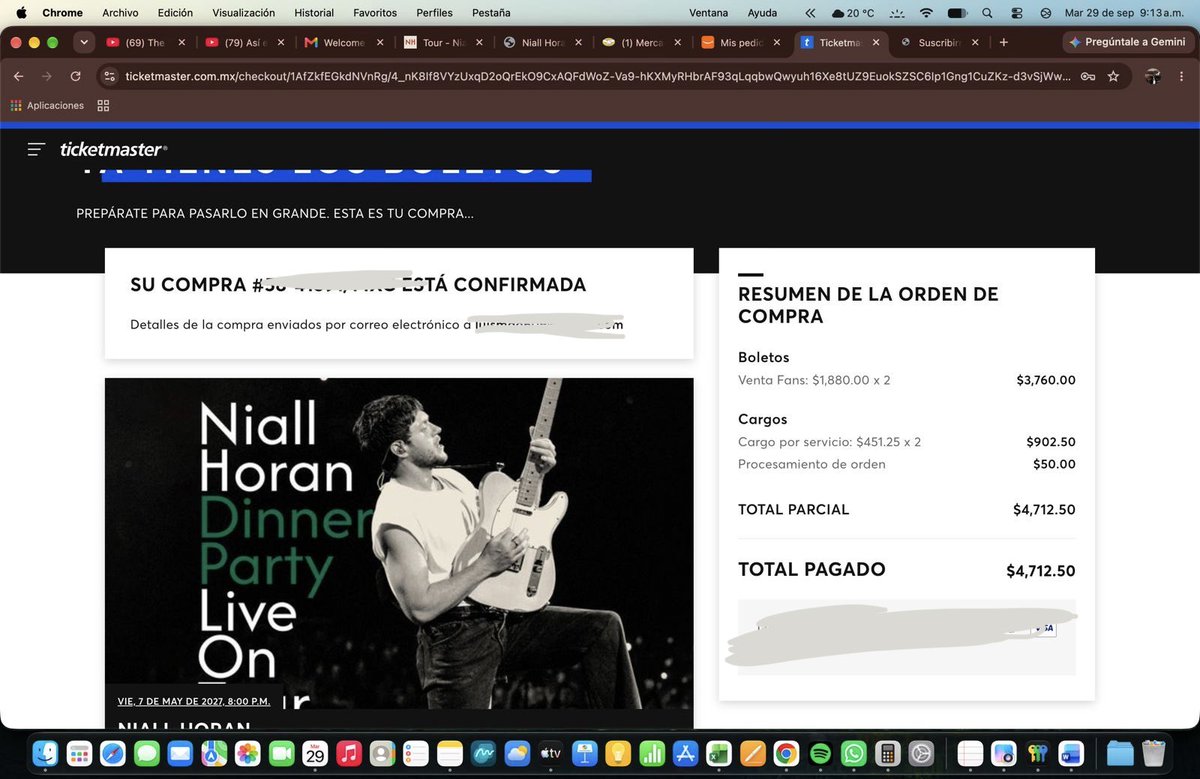Click the Pregúntale a Gemini button
The image size is (1200, 779).
(1127, 43)
